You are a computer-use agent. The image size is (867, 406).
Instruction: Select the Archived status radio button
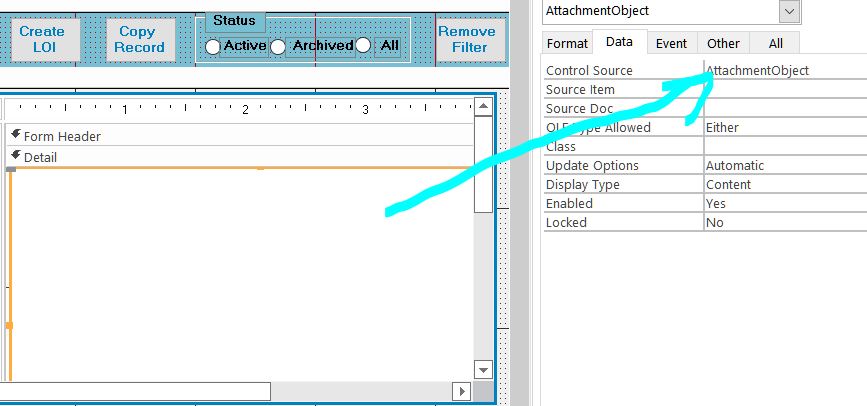[x=278, y=47]
